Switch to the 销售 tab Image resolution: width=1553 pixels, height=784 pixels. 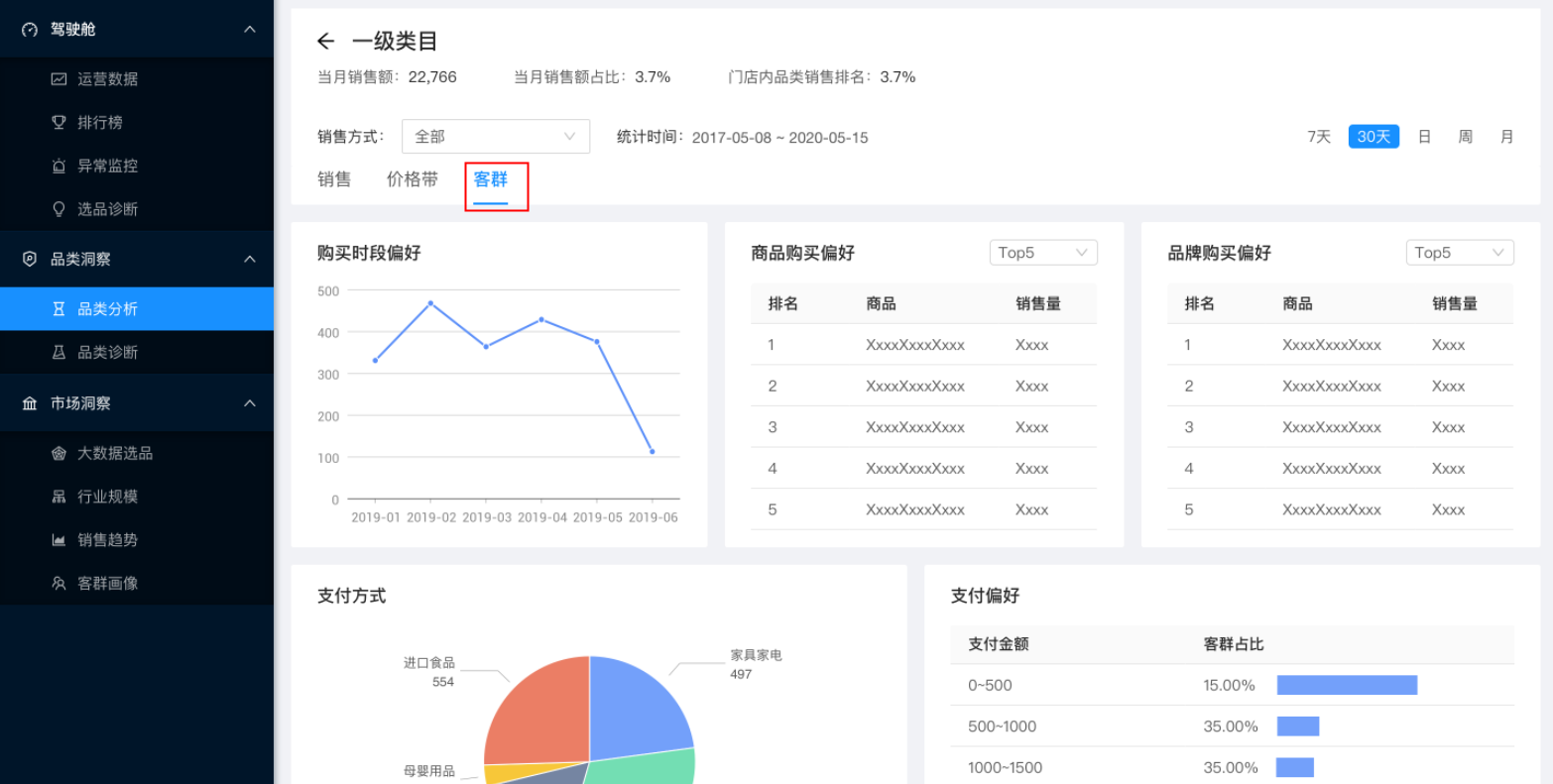(x=334, y=179)
